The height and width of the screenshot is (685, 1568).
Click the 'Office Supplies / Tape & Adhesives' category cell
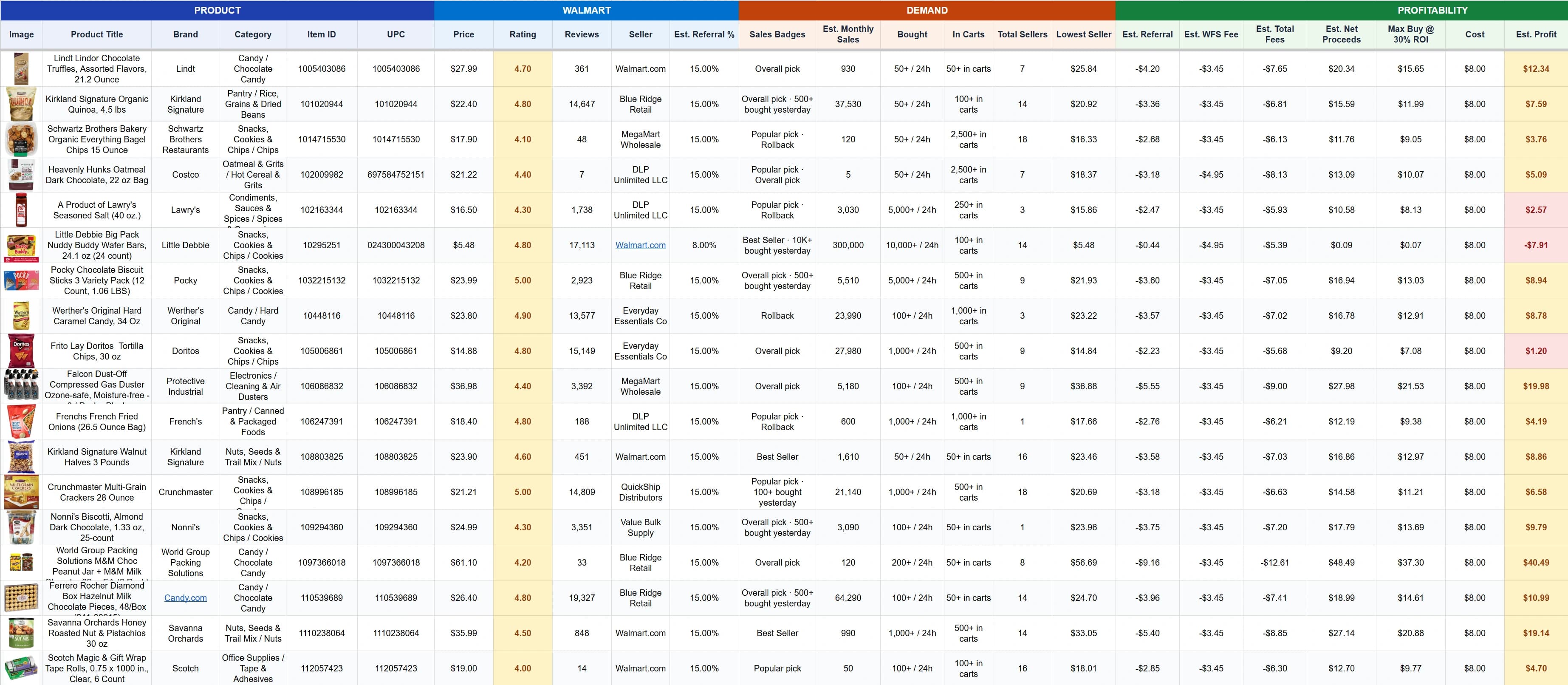click(x=253, y=668)
